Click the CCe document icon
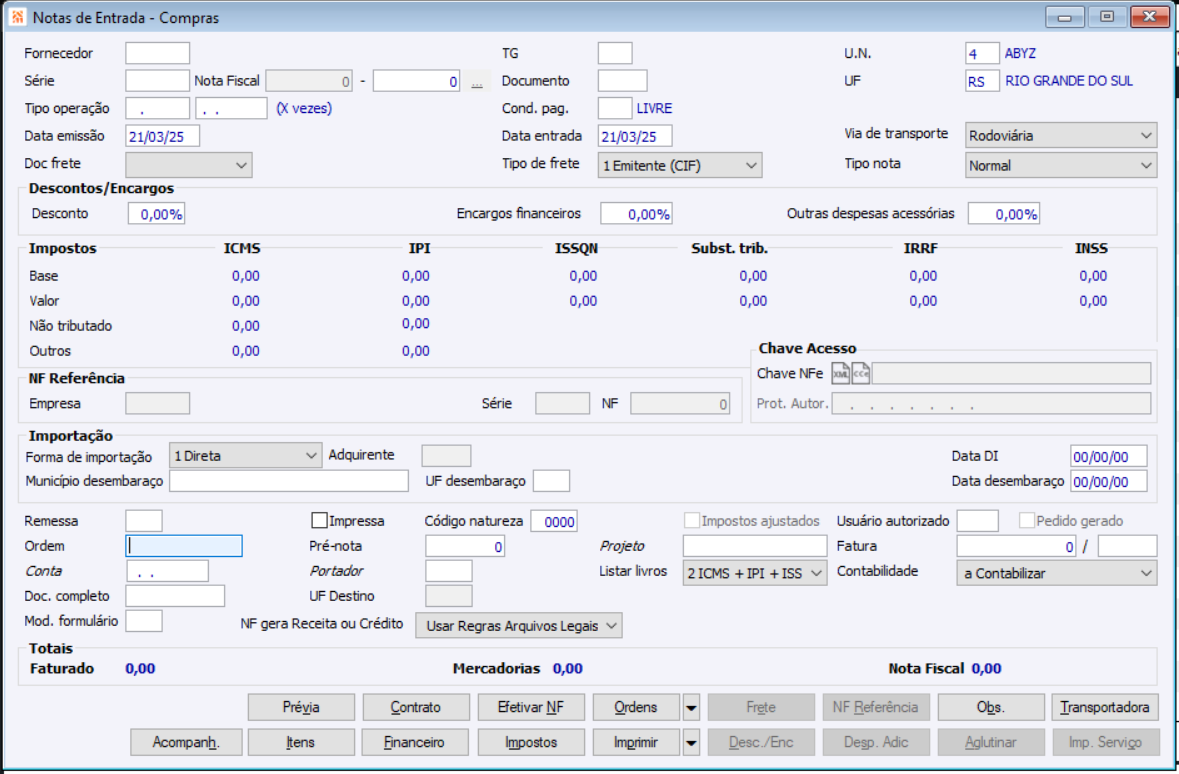The width and height of the screenshot is (1179, 774). pyautogui.click(x=860, y=374)
